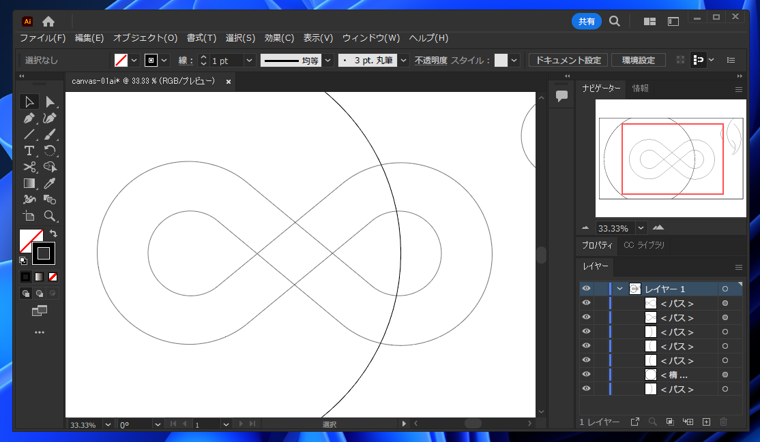Open the Comments panel icon

562,96
